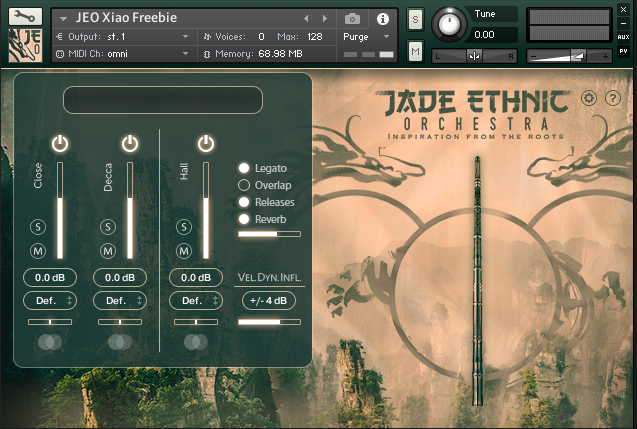Toggle the AUX sends button
This screenshot has height=429, width=637.
point(623,37)
